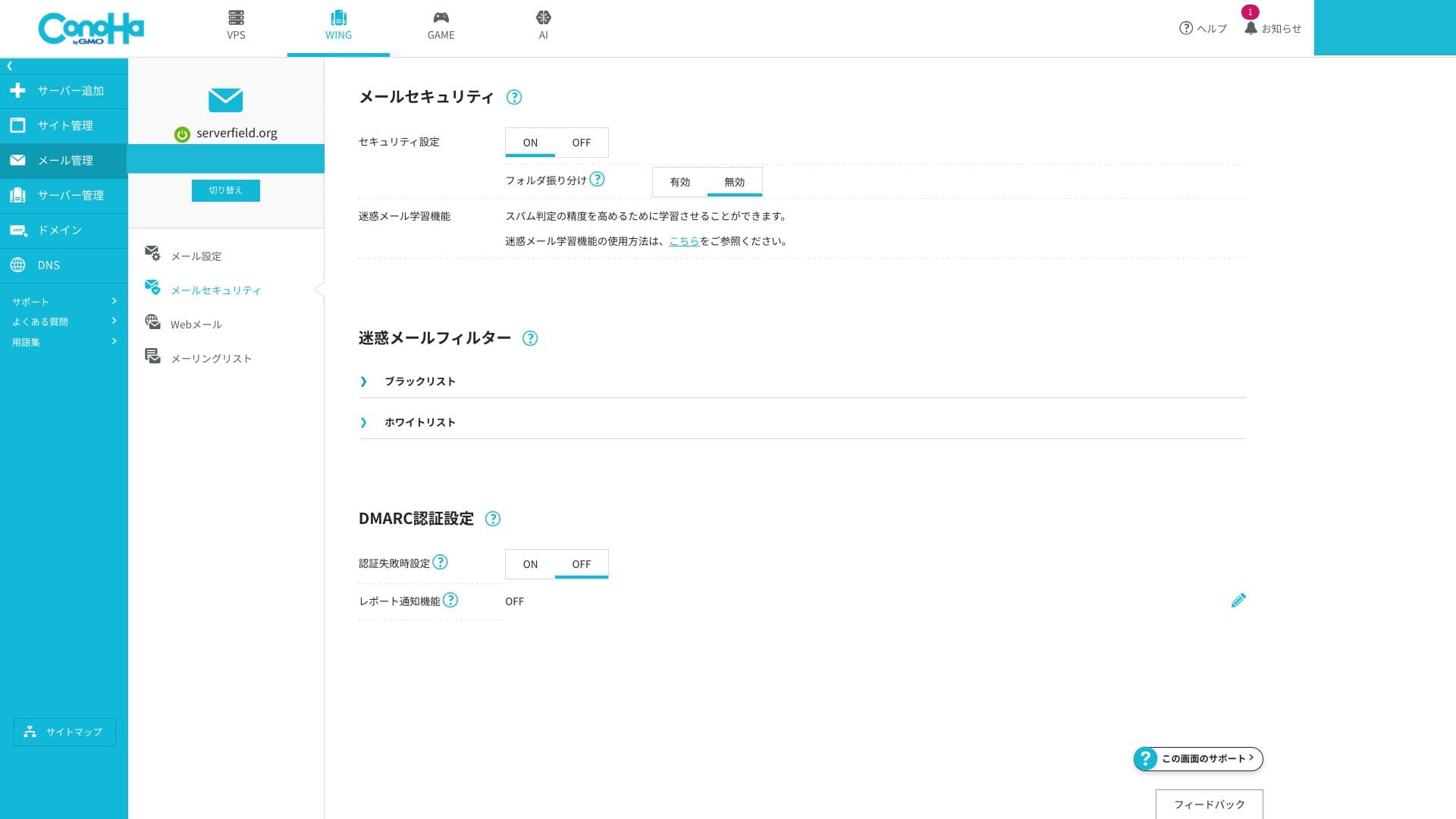Viewport: 1456px width, 819px height.
Task: Click the help icon beside 迷惑メールフィルター
Action: 530,338
